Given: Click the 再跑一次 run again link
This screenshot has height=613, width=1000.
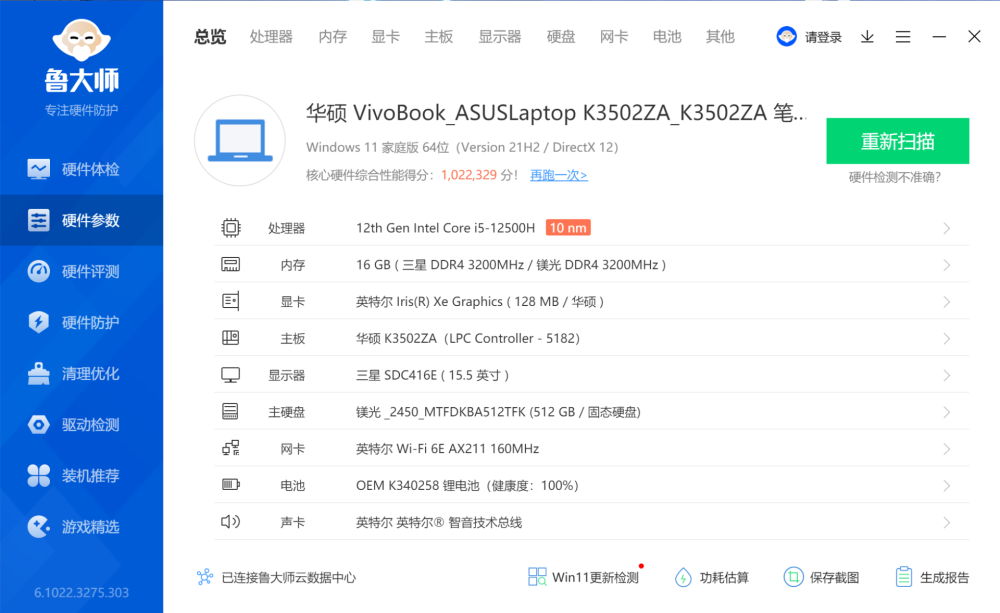Looking at the screenshot, I should point(559,175).
